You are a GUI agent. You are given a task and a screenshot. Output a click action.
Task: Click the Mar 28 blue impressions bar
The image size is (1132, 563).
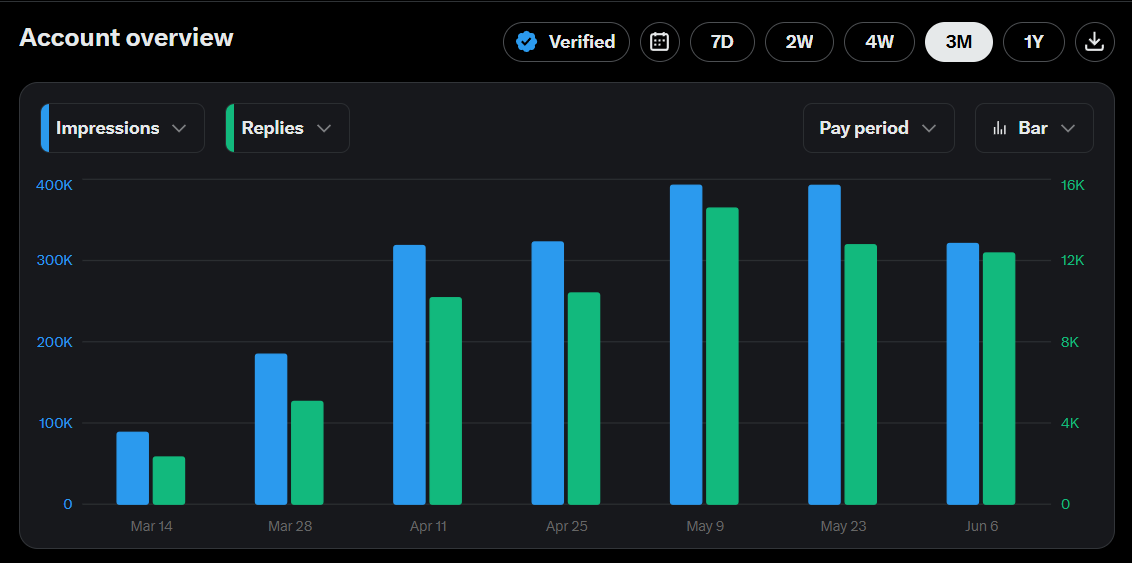(271, 429)
